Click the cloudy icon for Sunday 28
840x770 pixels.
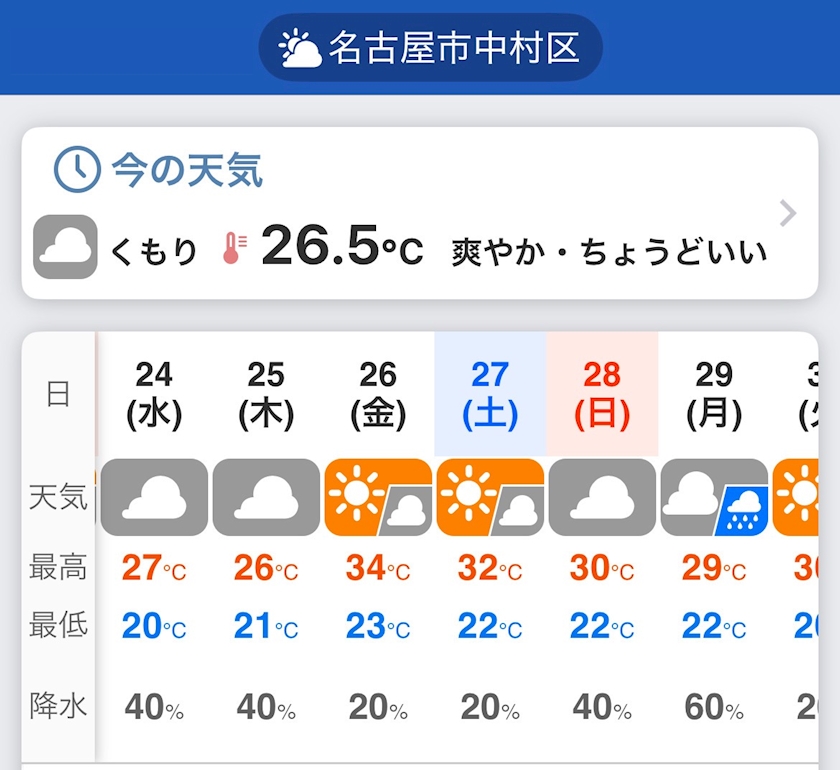[x=602, y=497]
